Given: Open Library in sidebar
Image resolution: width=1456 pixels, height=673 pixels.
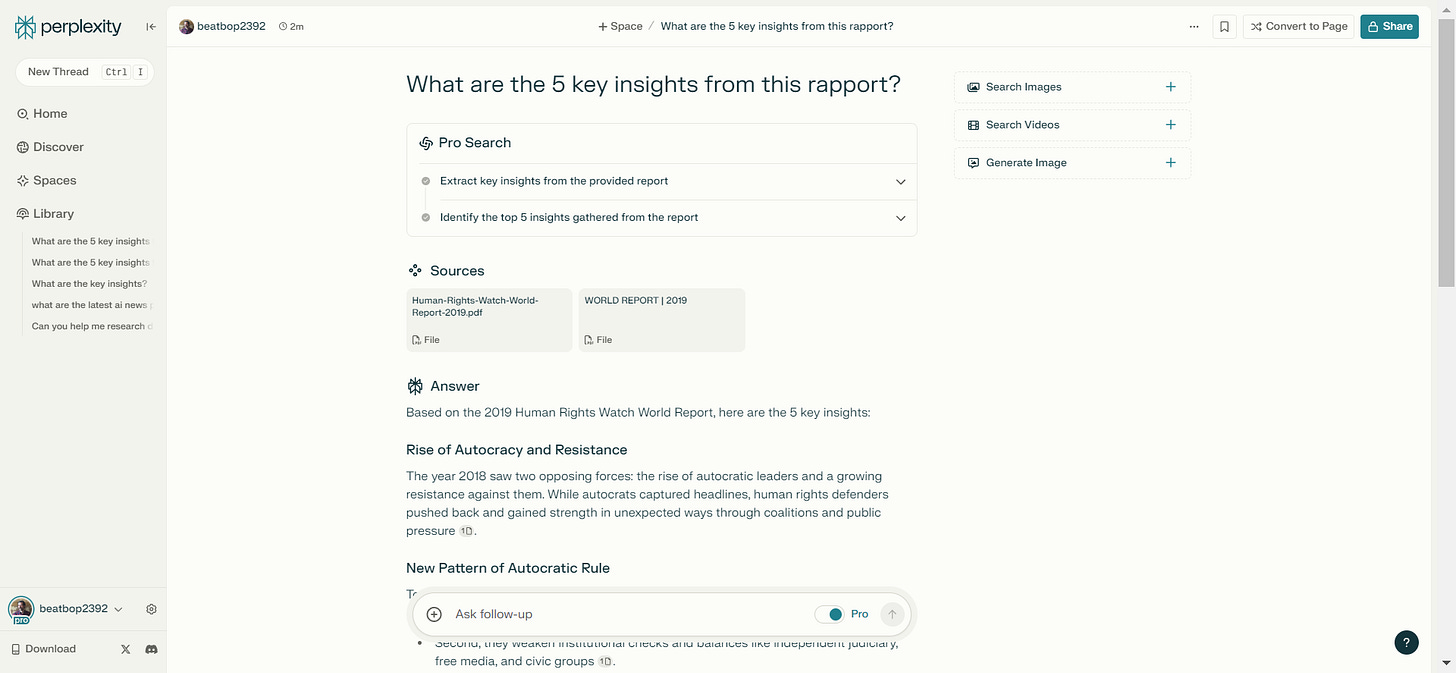Looking at the screenshot, I should coord(45,214).
